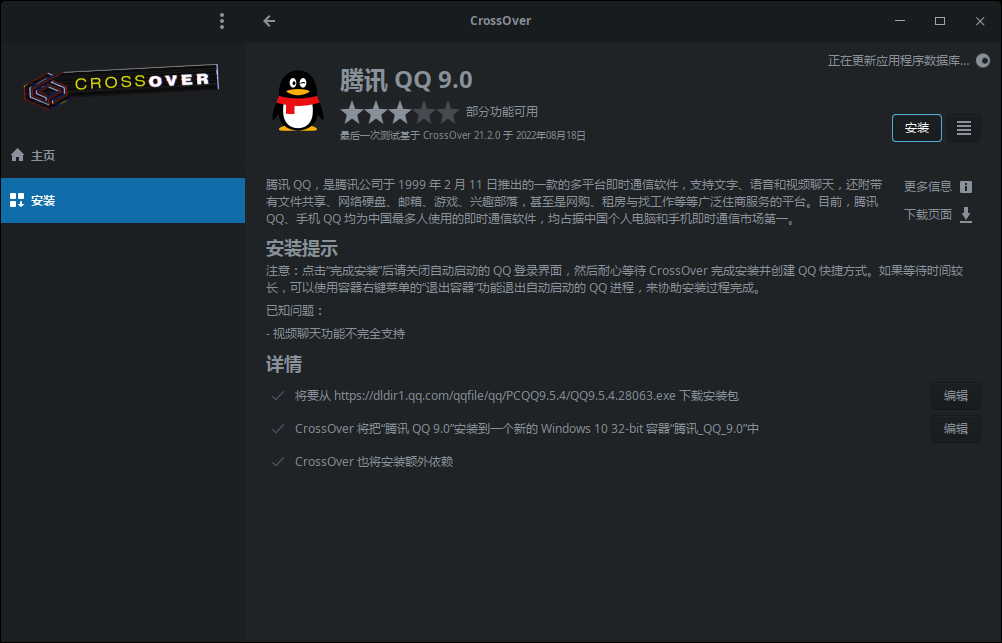1002x643 pixels.
Task: Click the QQ penguin application icon
Action: click(297, 101)
